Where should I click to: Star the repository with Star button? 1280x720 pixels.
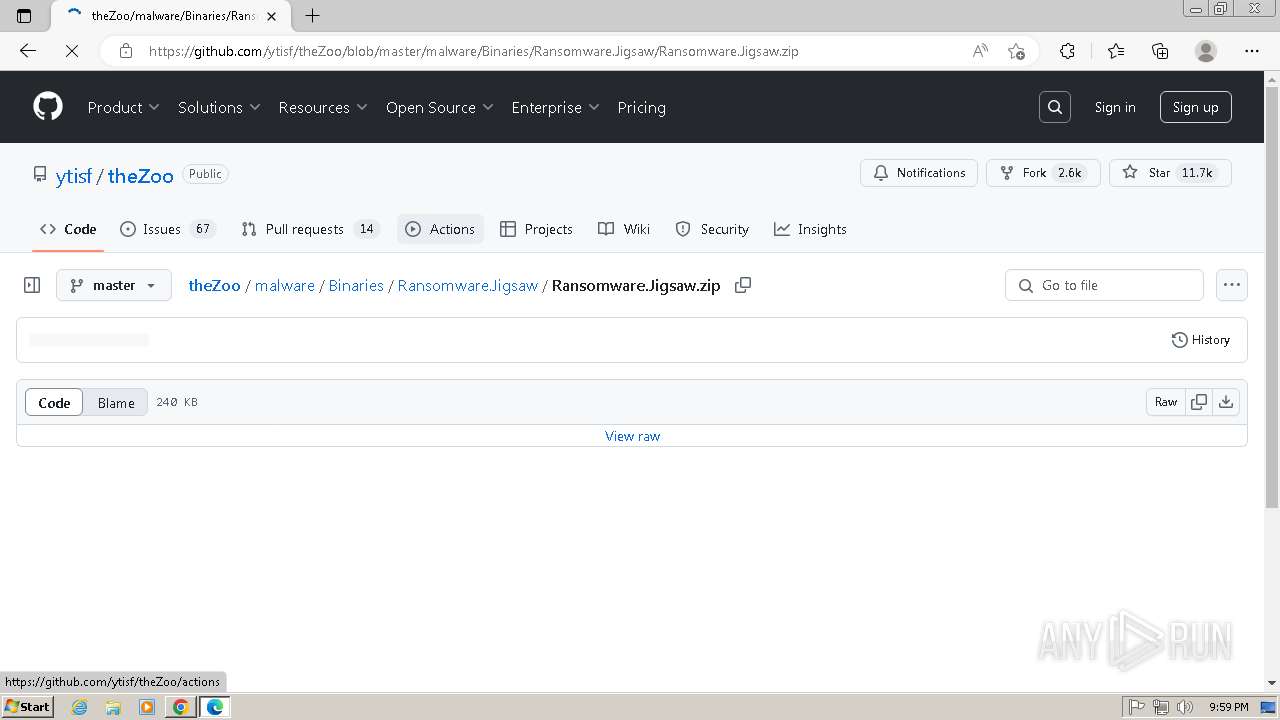[1170, 173]
